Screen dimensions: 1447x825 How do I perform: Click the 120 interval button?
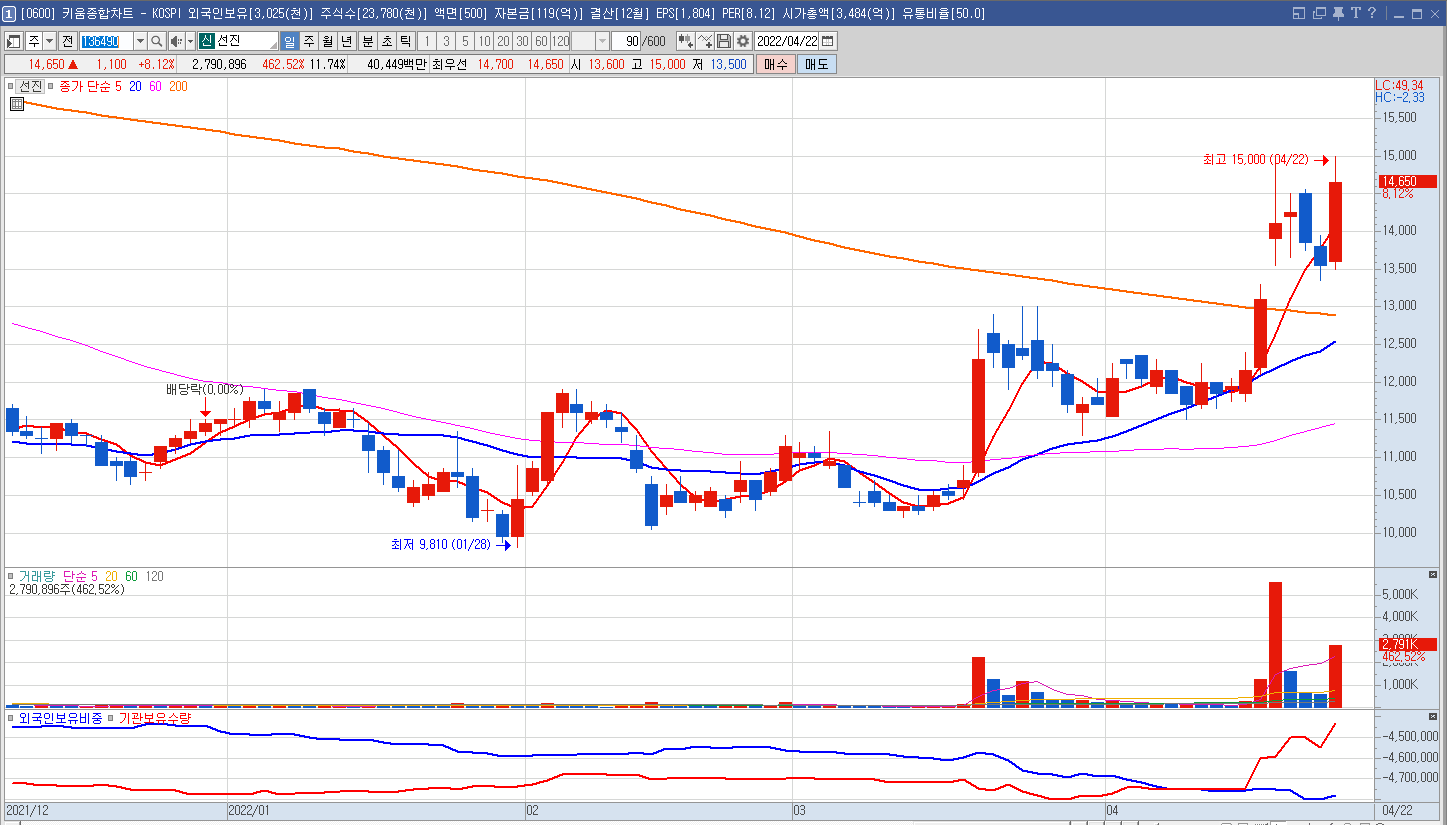click(560, 41)
